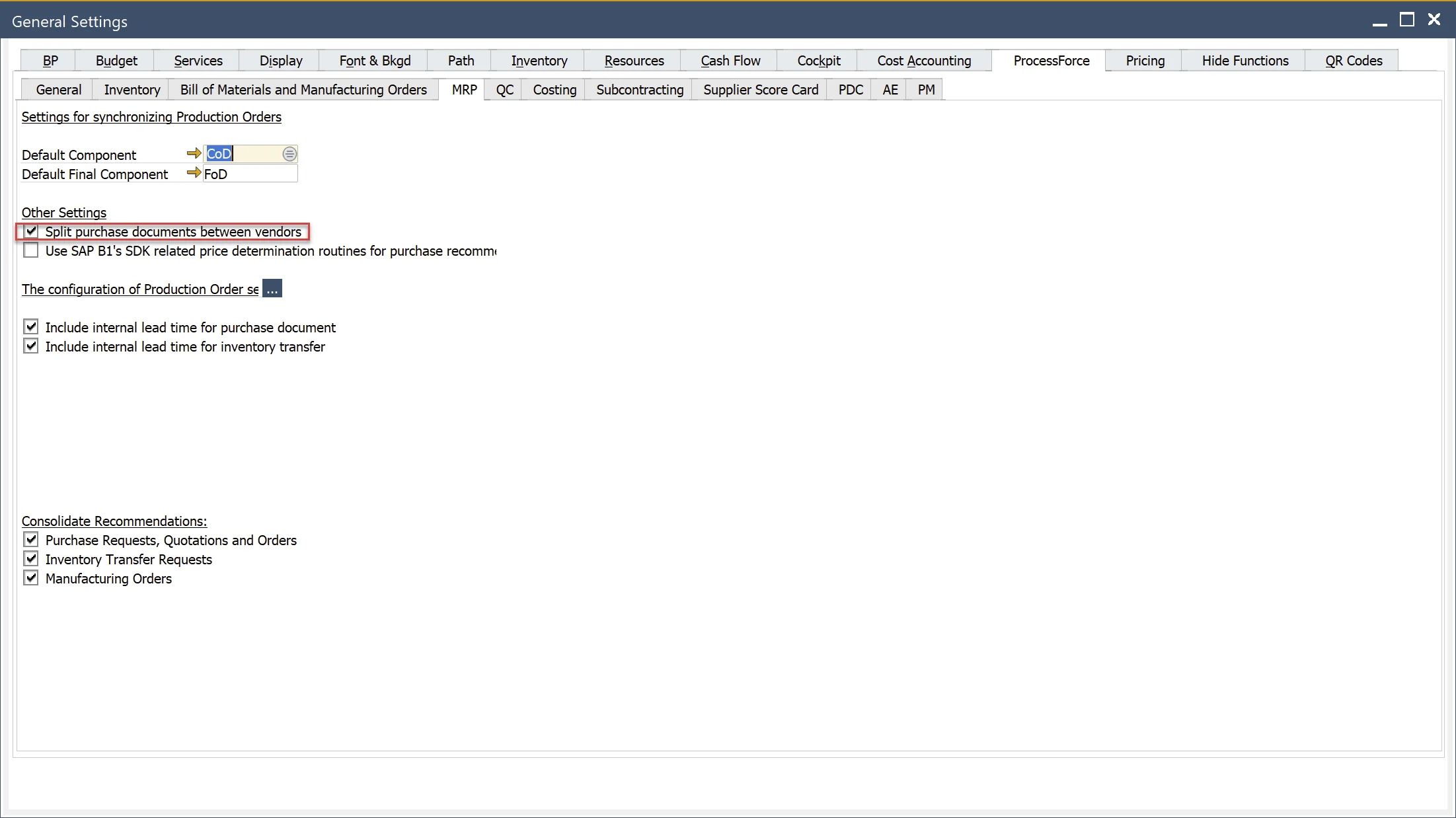Toggle internal lead time for inventory transfer

31,346
